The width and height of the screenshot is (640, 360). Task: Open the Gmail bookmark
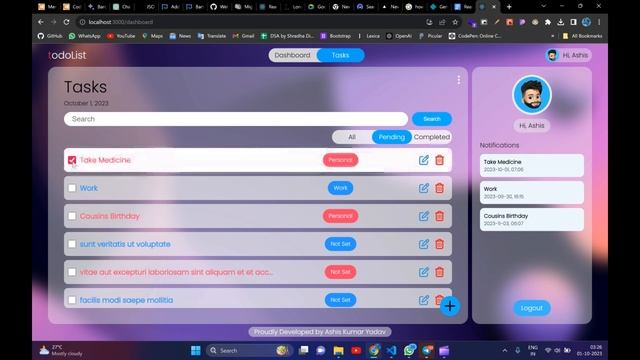point(243,36)
